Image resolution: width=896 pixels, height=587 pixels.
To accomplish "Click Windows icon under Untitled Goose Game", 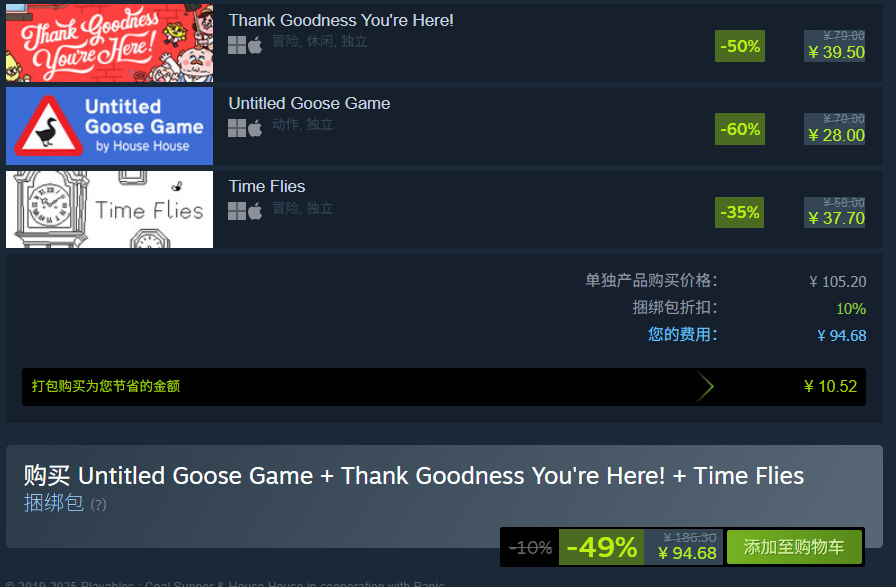I will pyautogui.click(x=237, y=128).
